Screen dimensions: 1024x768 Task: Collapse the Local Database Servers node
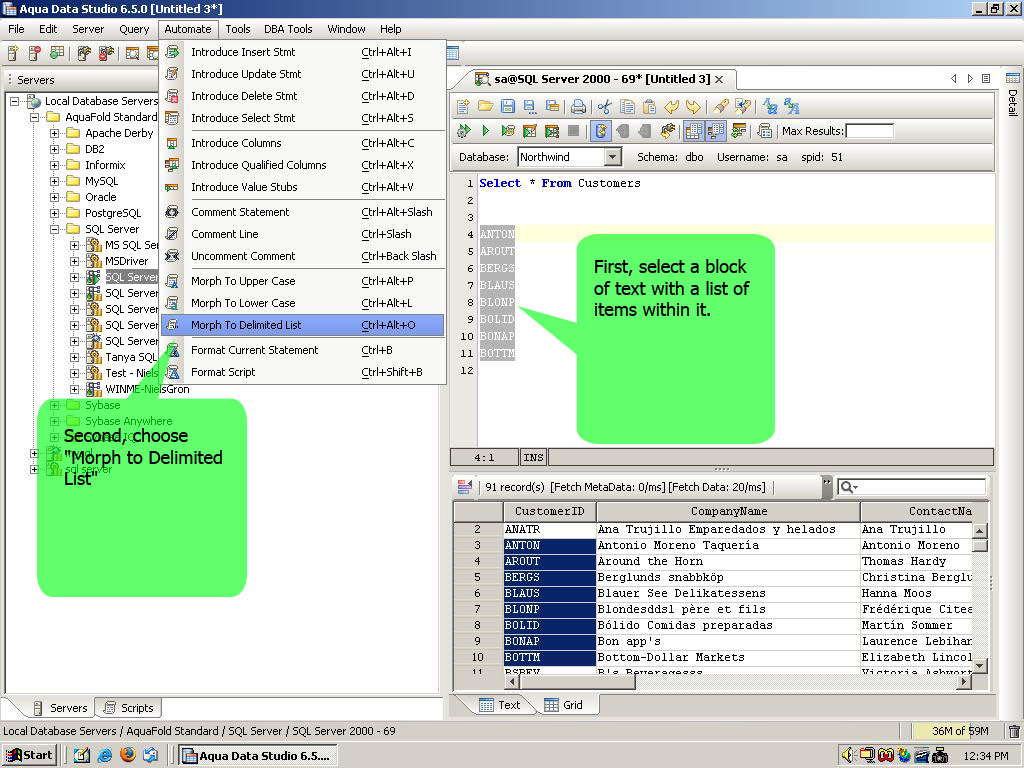[x=14, y=101]
